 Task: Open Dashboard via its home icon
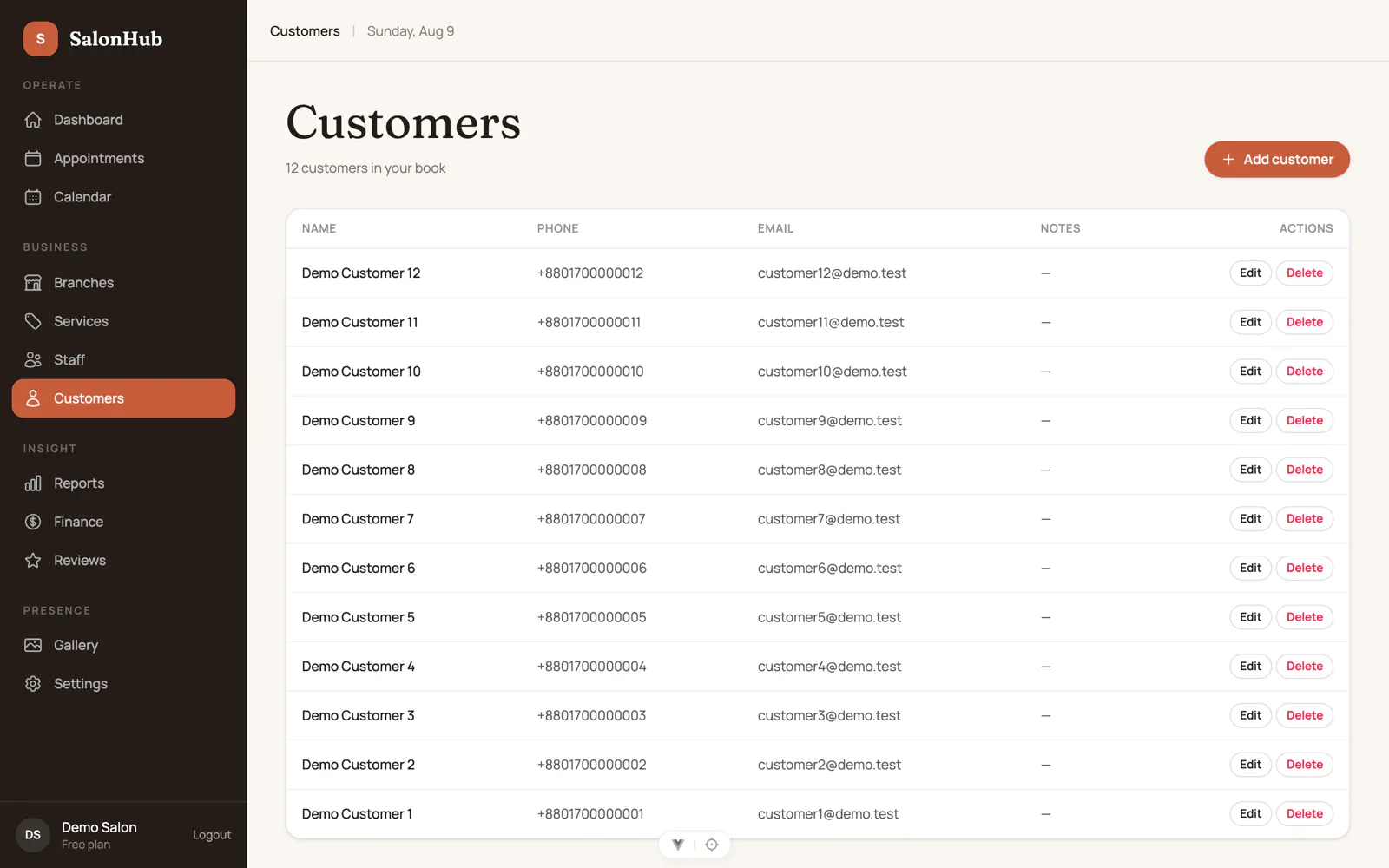[33, 120]
